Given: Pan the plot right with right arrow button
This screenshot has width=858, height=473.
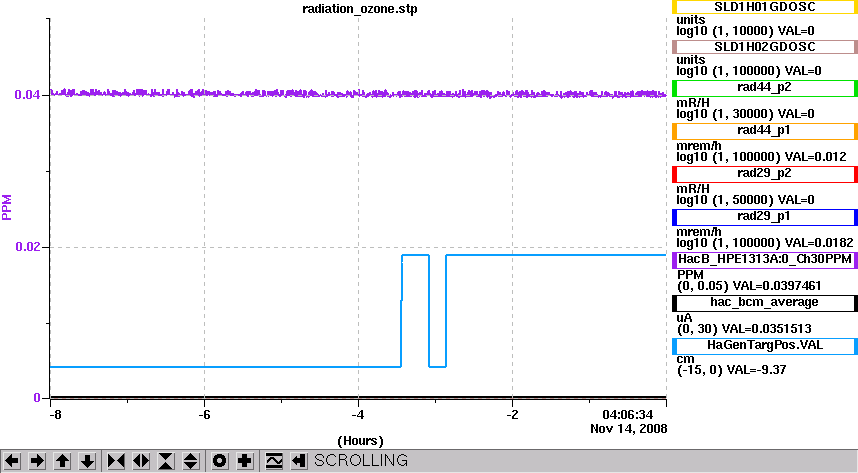Looking at the screenshot, I should click(37, 461).
